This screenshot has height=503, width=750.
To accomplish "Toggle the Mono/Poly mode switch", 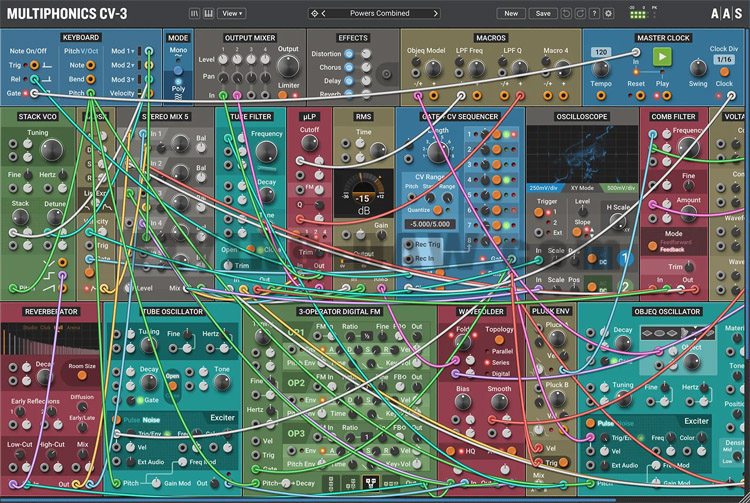I will coord(178,70).
